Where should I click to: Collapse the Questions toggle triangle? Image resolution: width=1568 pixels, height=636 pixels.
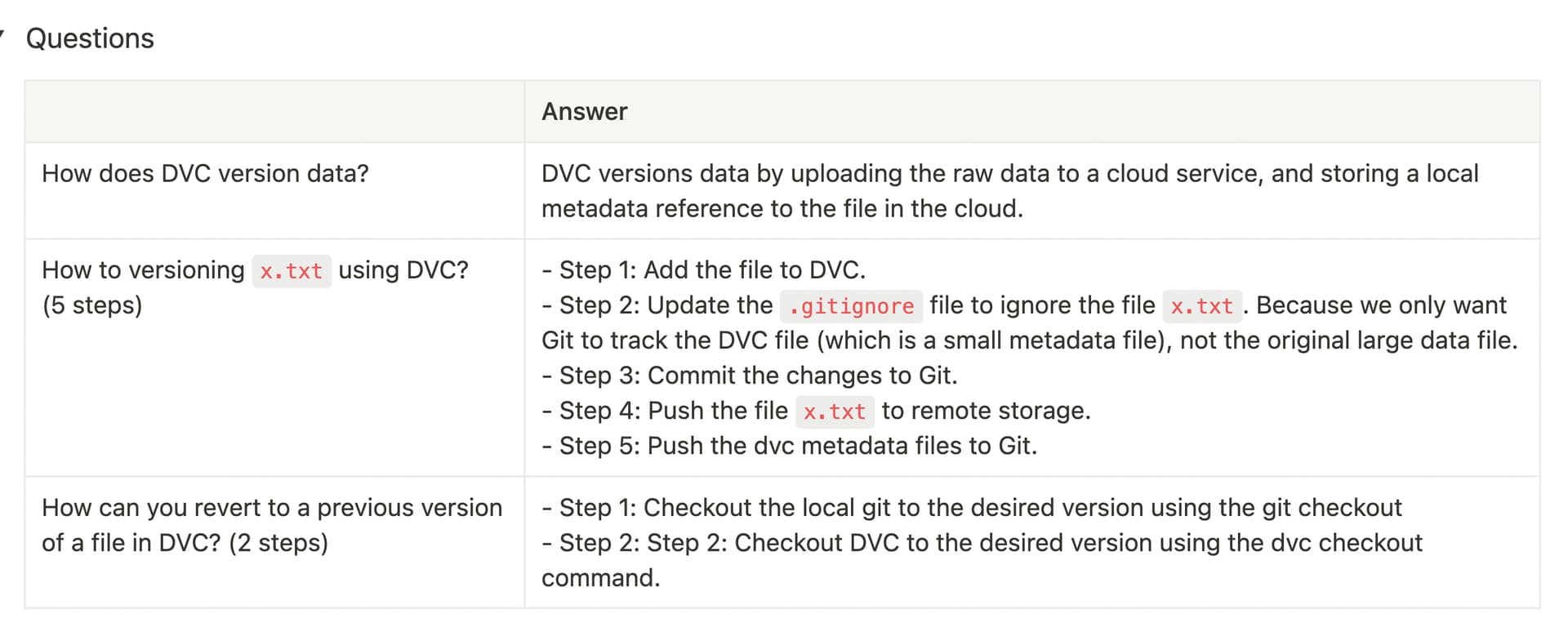(2, 36)
